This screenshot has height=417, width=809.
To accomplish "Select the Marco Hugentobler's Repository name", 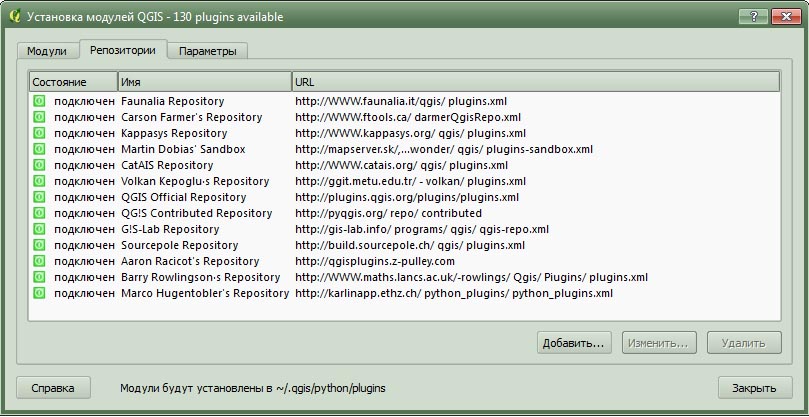I will point(205,293).
